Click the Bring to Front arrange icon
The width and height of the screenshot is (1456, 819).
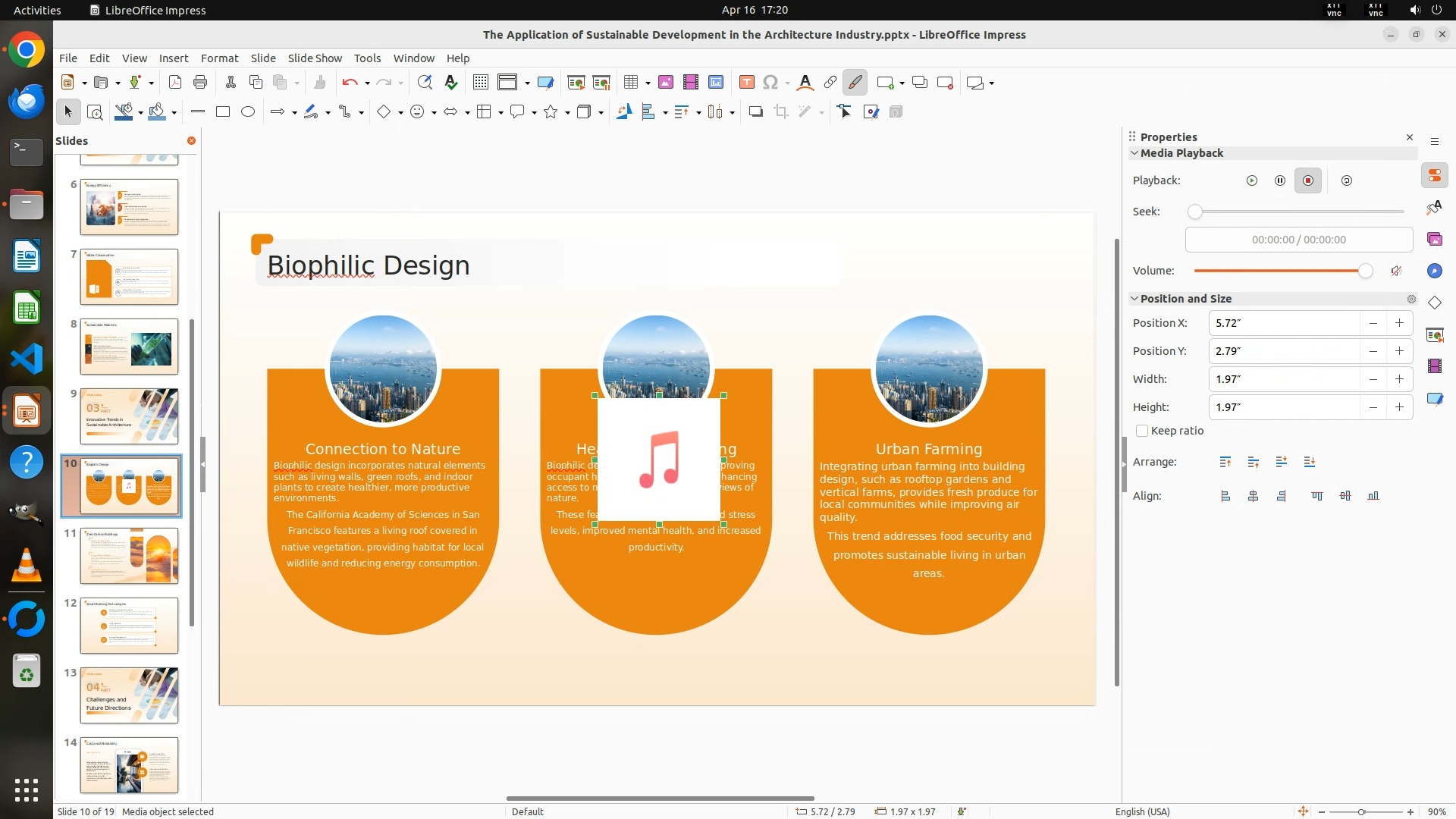pyautogui.click(x=1225, y=462)
